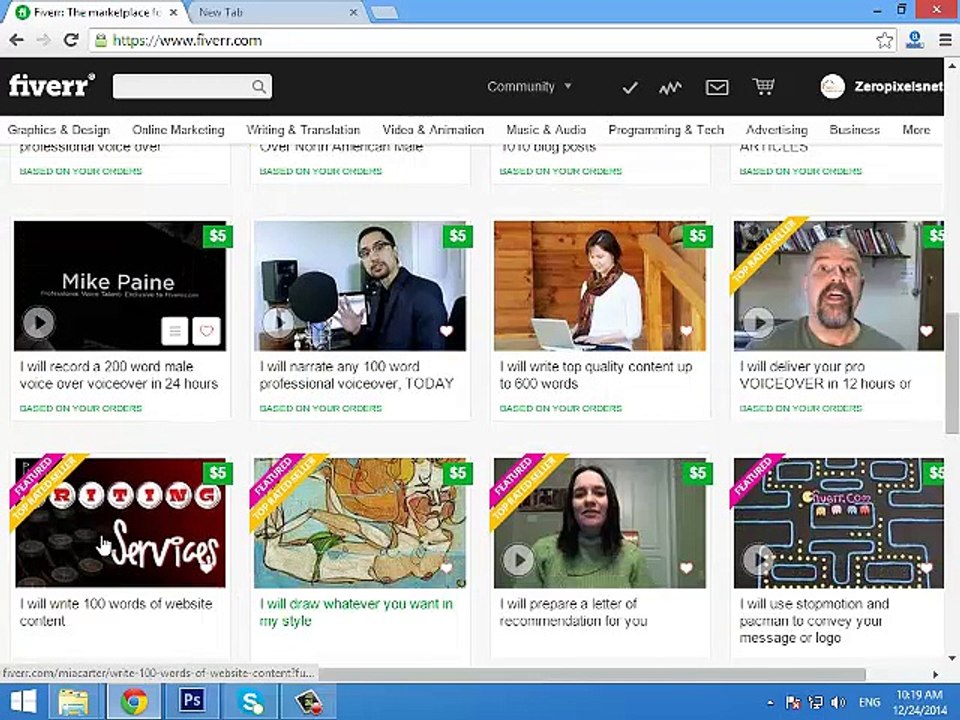Click the browser back arrow
960x720 pixels.
(x=17, y=40)
